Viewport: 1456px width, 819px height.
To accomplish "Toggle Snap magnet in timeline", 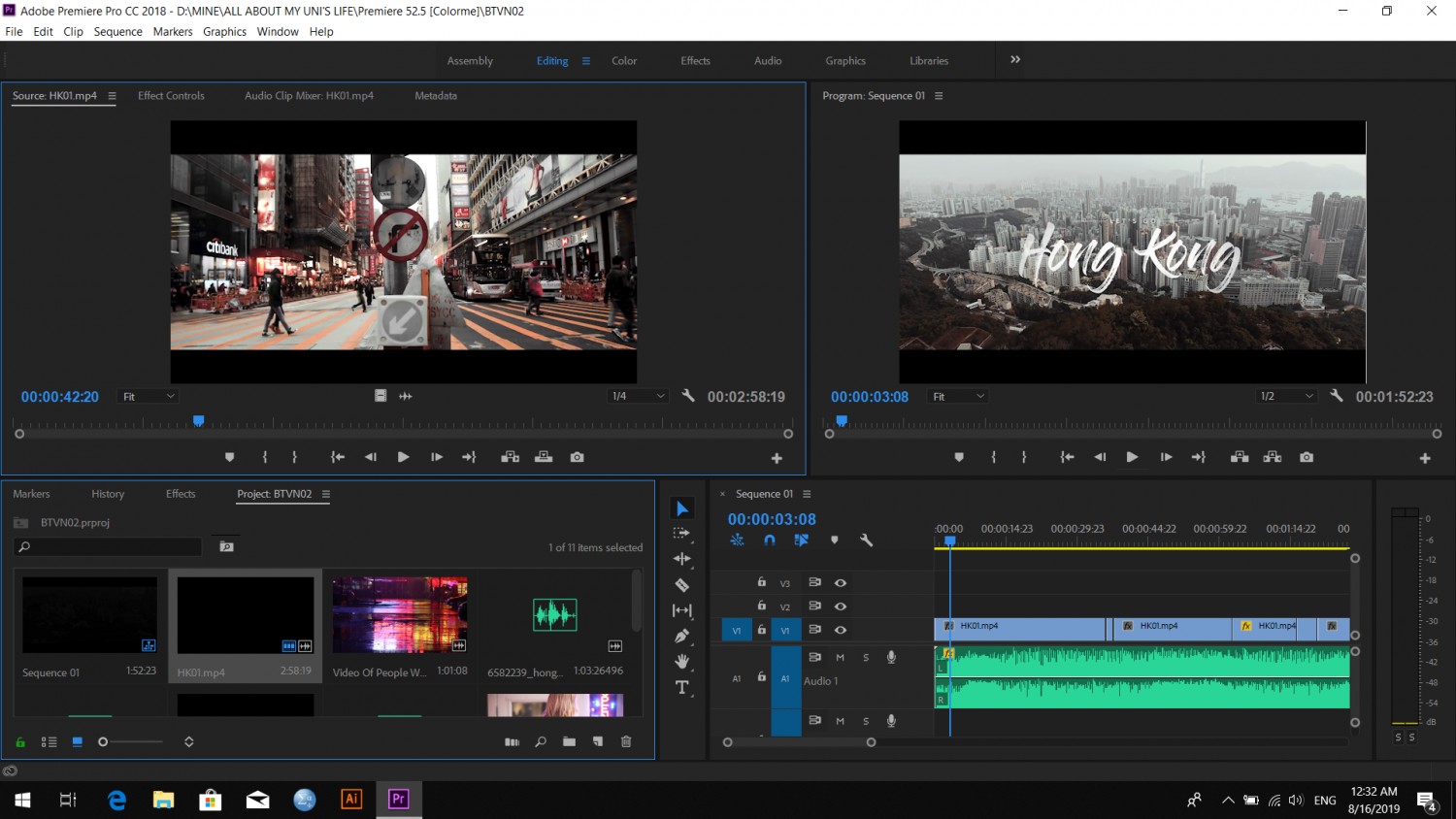I will pos(770,541).
